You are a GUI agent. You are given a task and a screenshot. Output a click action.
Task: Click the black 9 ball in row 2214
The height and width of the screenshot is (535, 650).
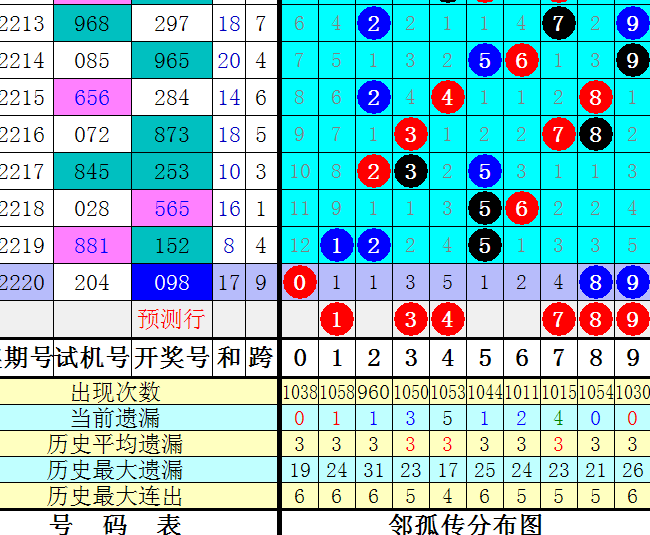point(632,61)
